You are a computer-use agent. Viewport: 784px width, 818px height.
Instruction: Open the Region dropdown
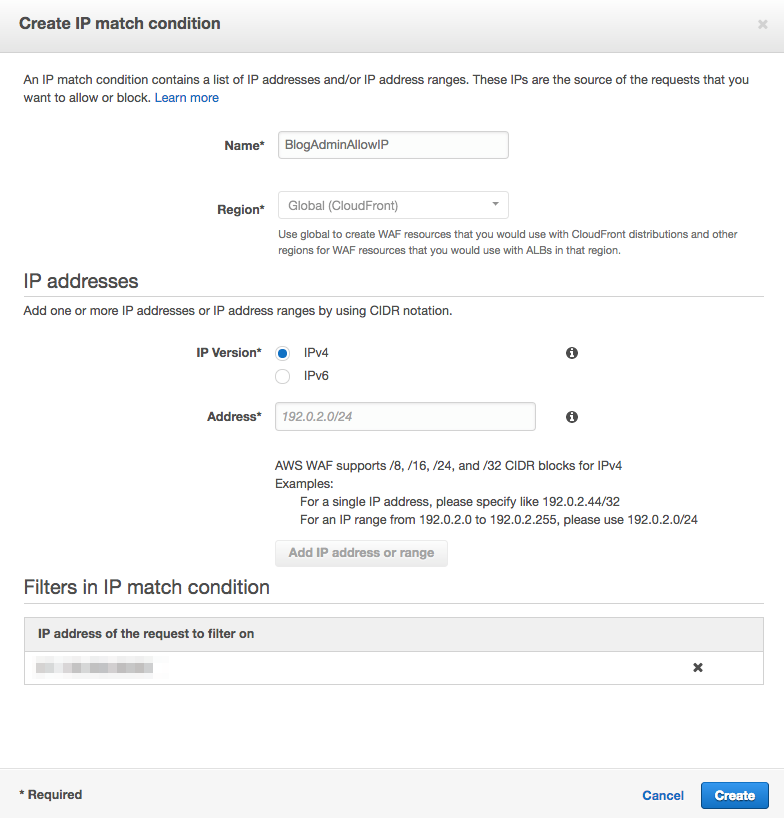[x=393, y=205]
